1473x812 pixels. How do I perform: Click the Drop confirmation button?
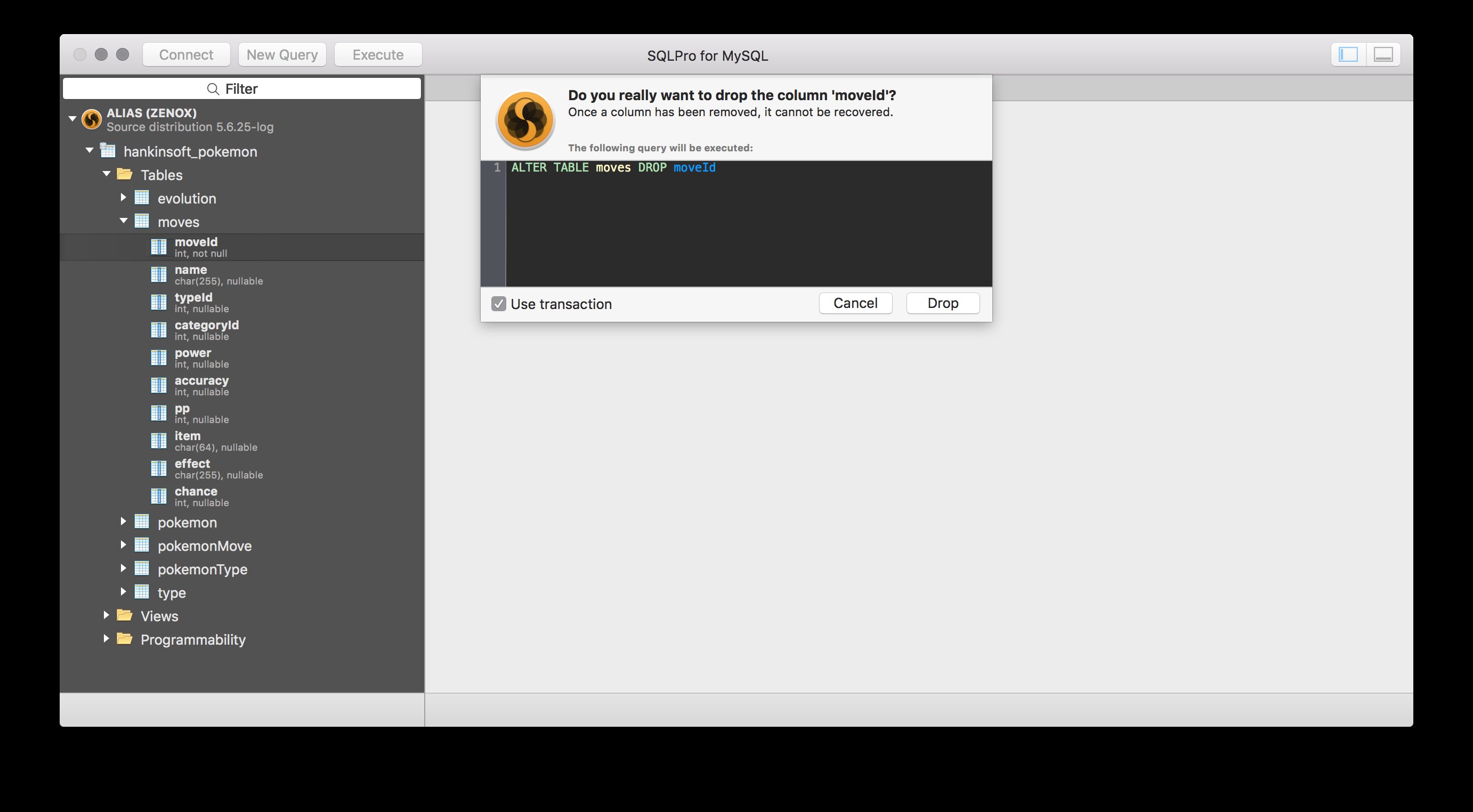point(942,303)
